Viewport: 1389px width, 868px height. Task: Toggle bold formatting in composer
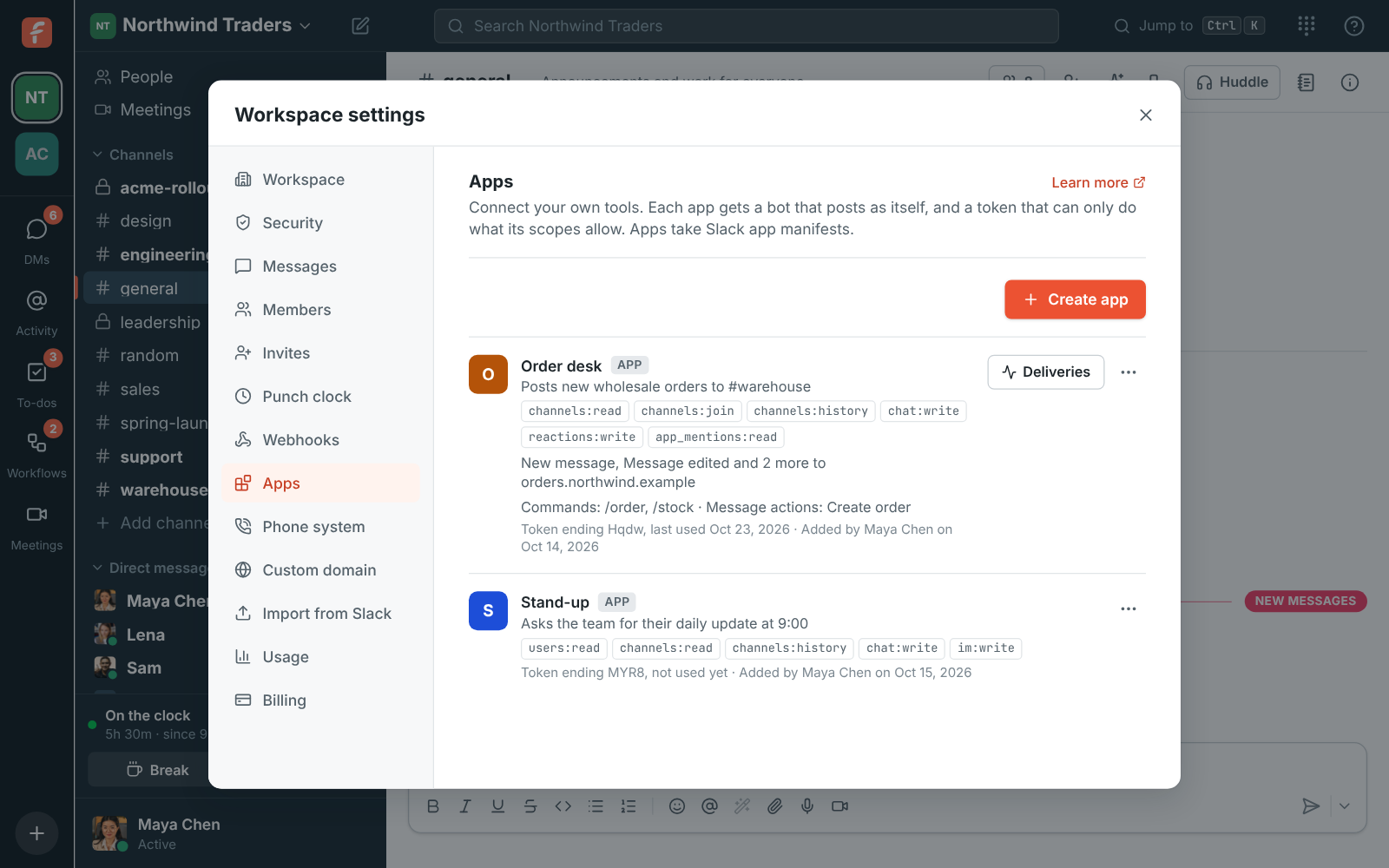coord(433,806)
